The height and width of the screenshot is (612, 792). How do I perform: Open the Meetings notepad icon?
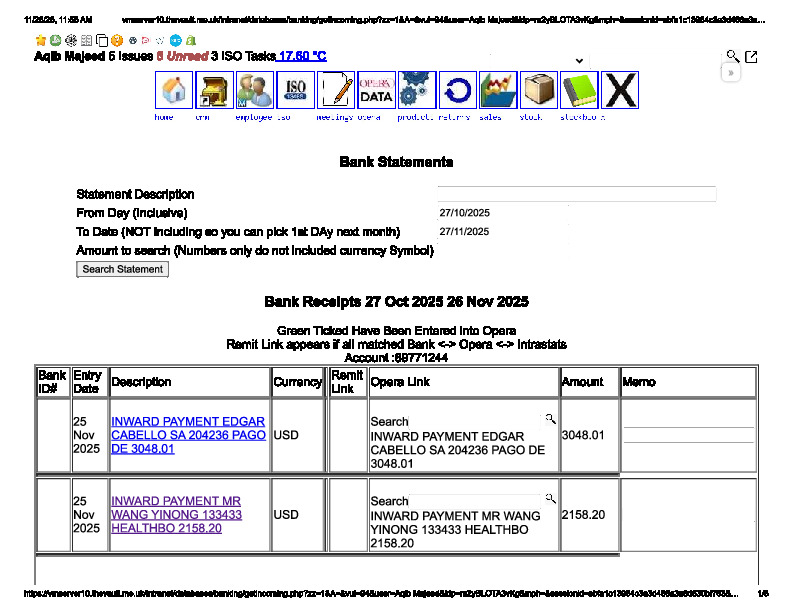336,90
